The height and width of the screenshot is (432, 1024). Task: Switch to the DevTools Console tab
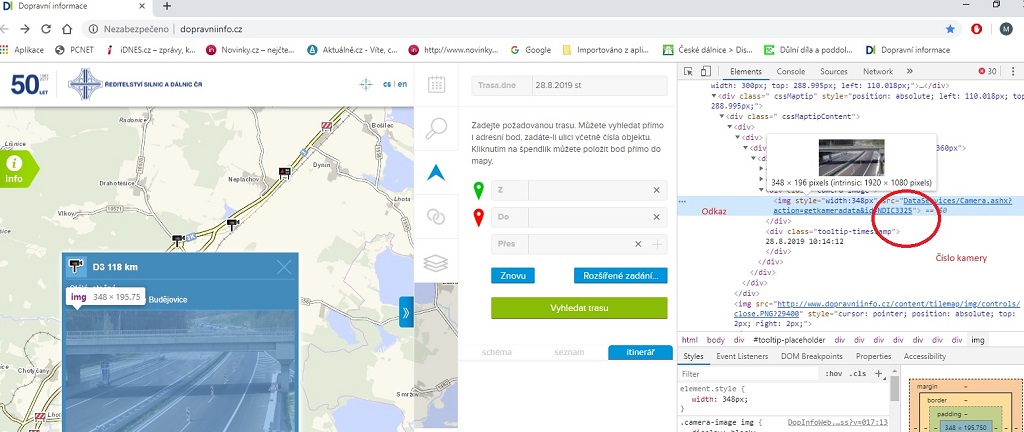pos(790,71)
